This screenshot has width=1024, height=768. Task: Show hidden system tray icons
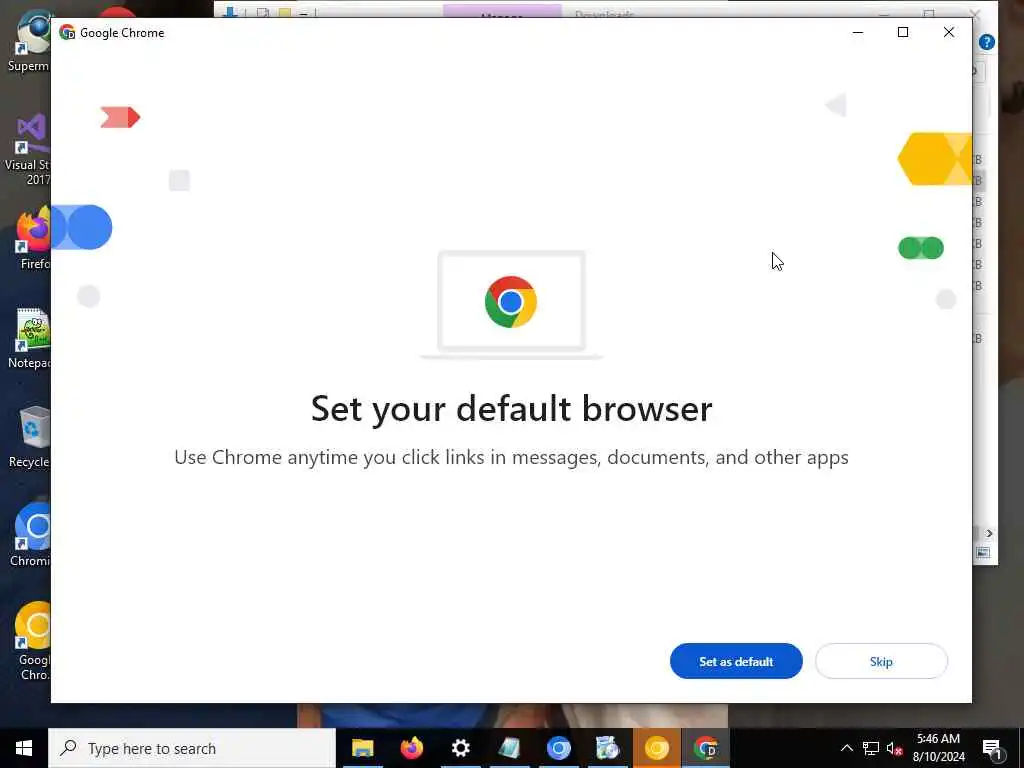coord(846,748)
